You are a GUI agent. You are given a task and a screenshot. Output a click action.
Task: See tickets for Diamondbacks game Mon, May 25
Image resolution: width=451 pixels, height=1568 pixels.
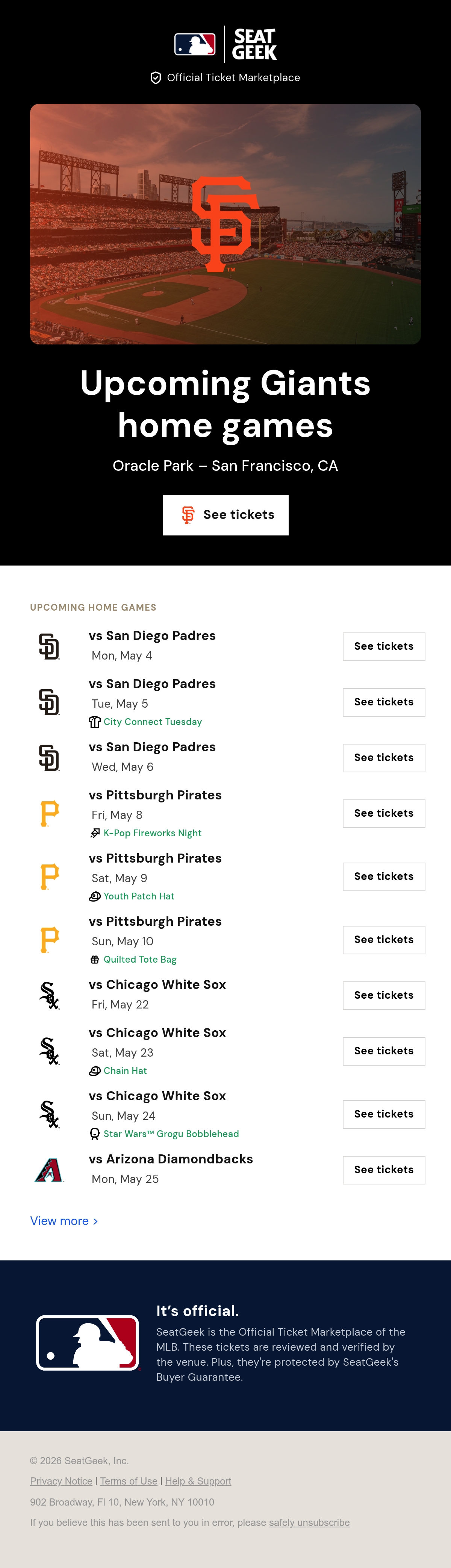384,1170
